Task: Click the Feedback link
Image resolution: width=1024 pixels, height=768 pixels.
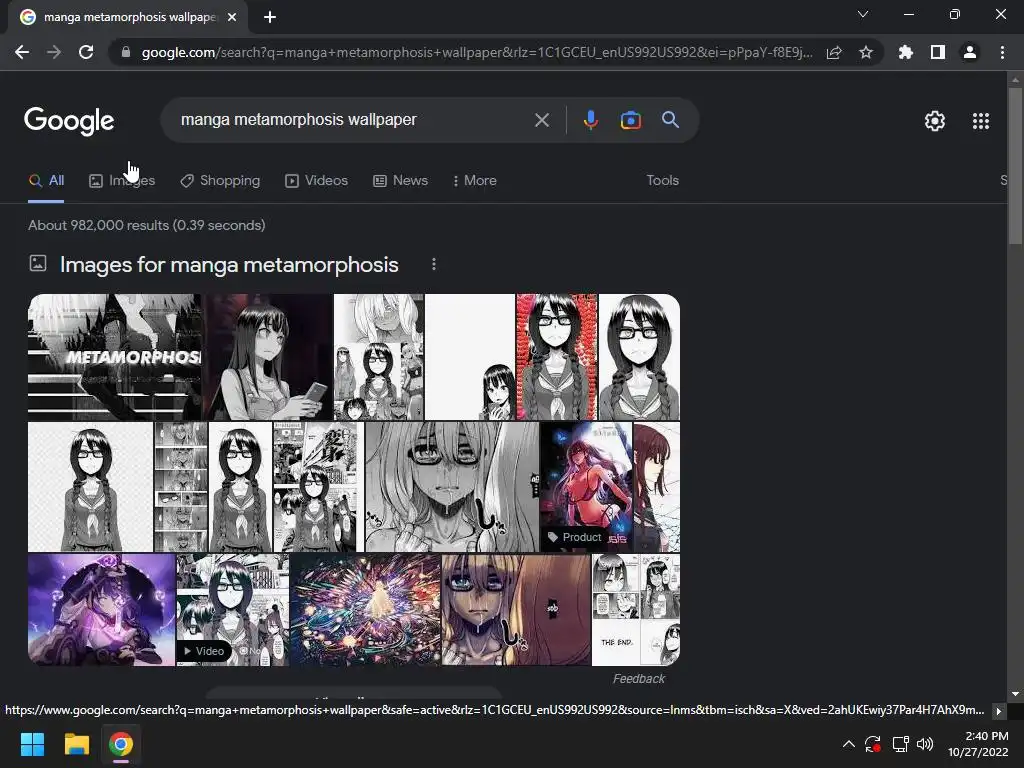Action: tap(639, 679)
